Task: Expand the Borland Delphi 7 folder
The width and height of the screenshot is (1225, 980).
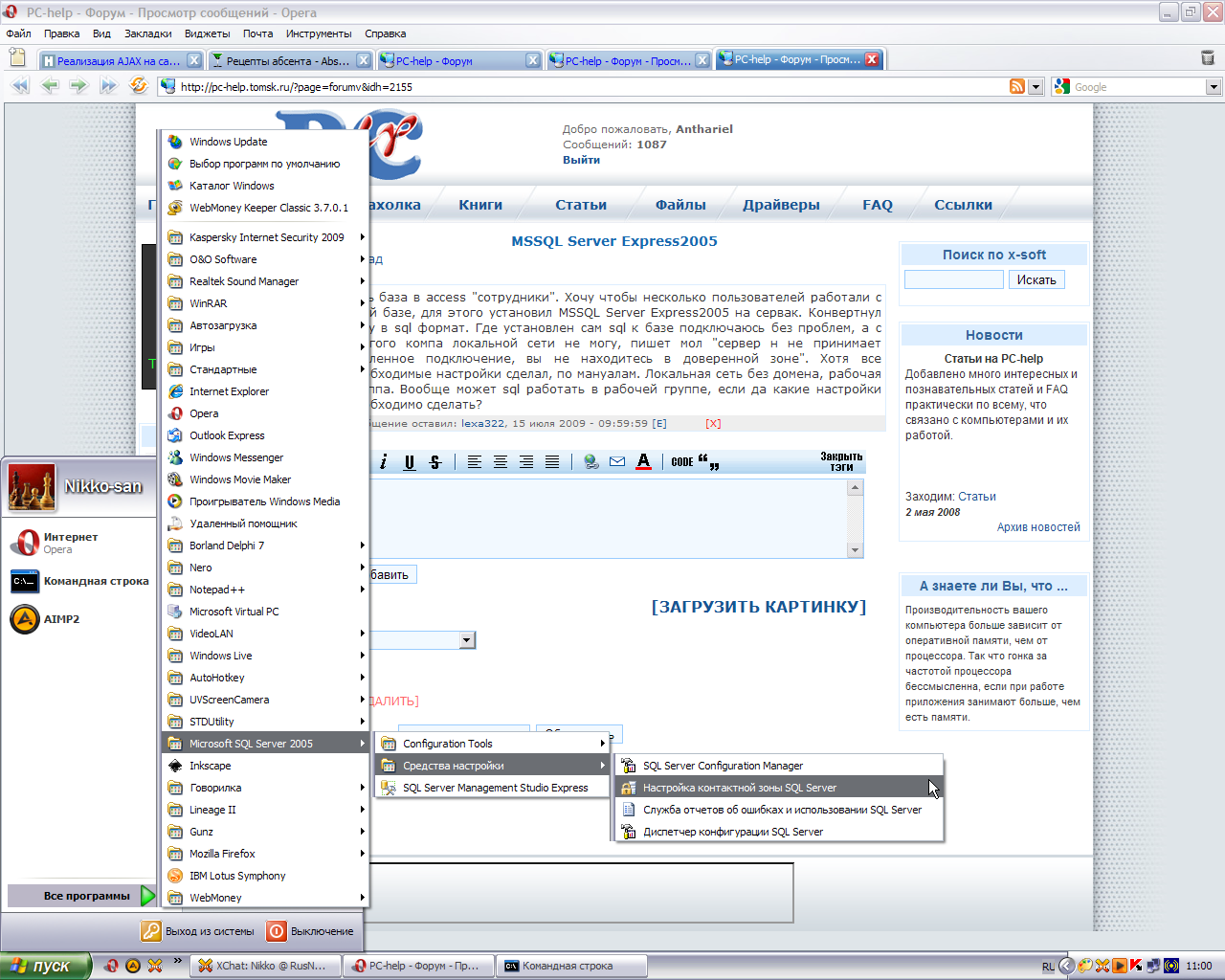Action: pyautogui.click(x=266, y=546)
